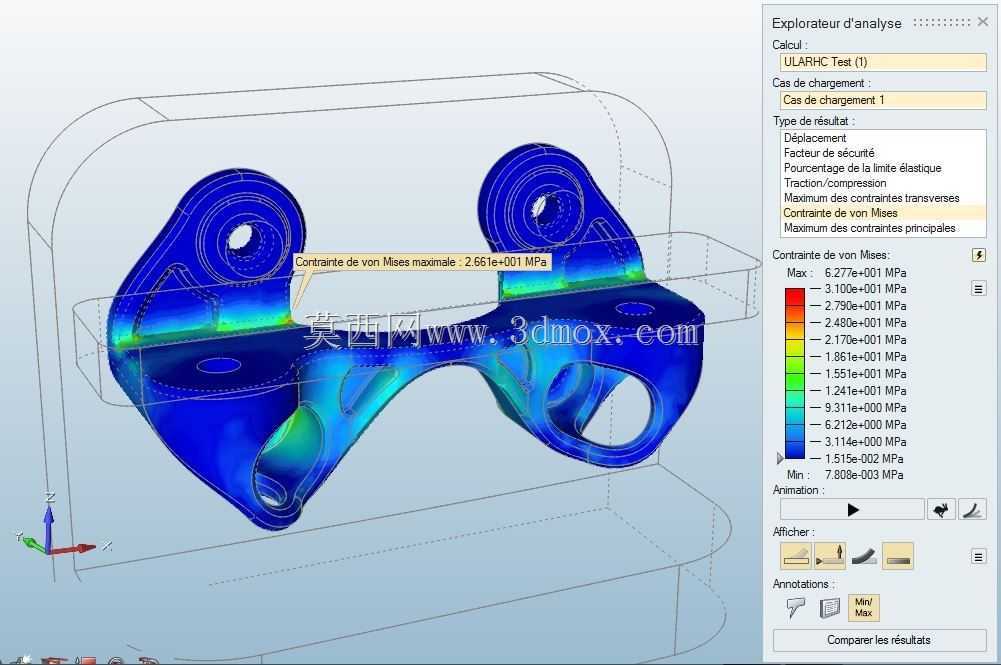Click legend value 9.311e+000 MPa
This screenshot has width=1001, height=665.
coord(865,408)
